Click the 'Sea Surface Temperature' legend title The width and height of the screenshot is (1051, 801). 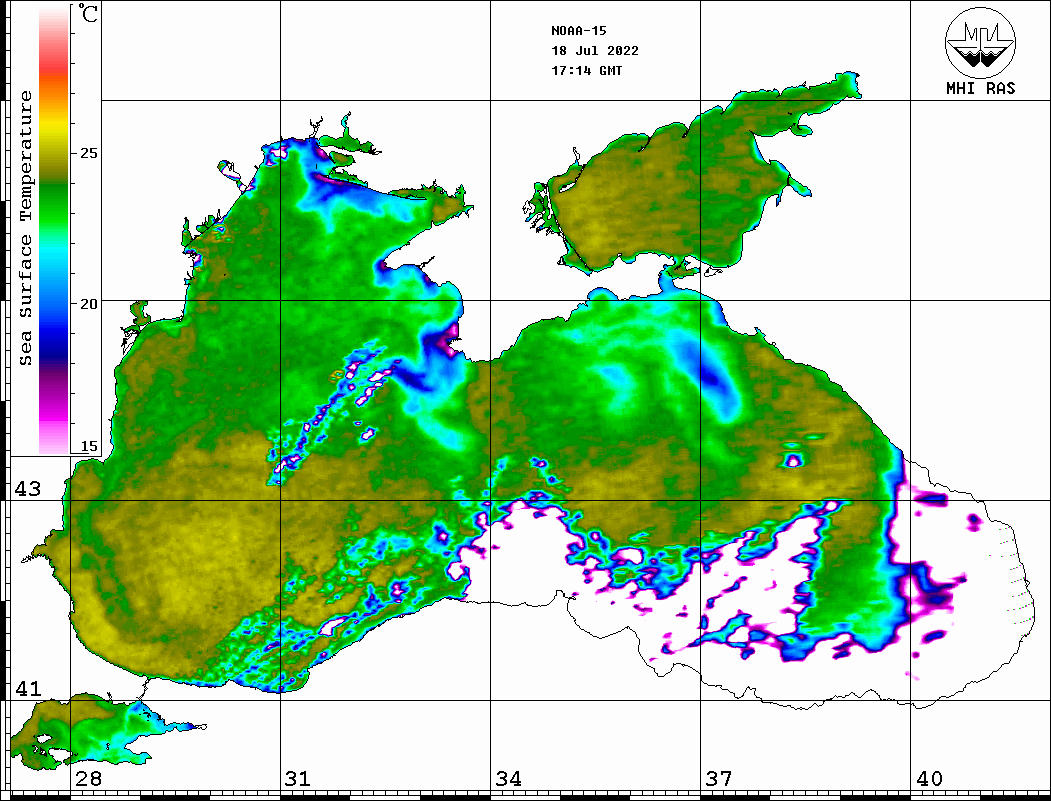click(25, 228)
